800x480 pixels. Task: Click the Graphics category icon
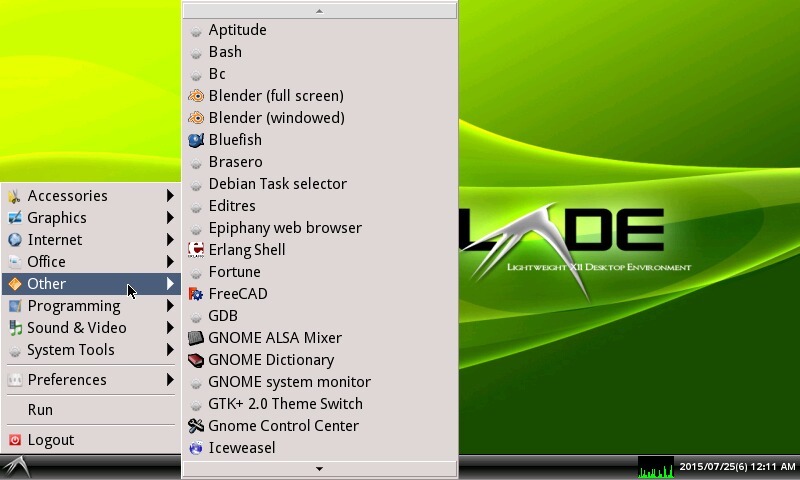[x=15, y=218]
